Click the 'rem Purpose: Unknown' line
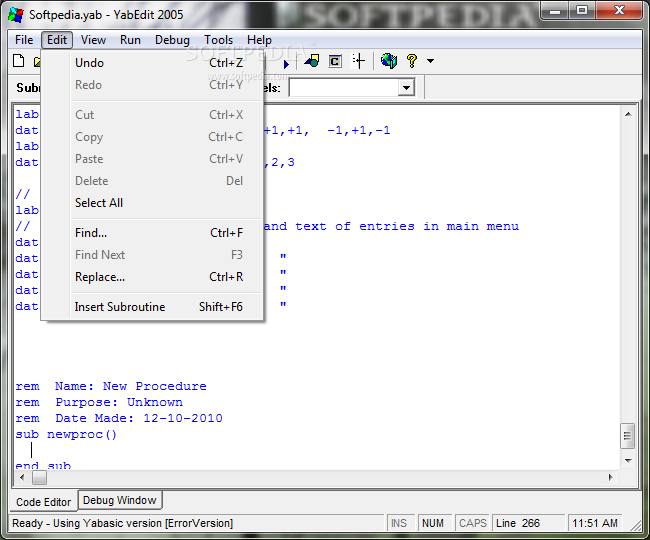 tap(99, 402)
